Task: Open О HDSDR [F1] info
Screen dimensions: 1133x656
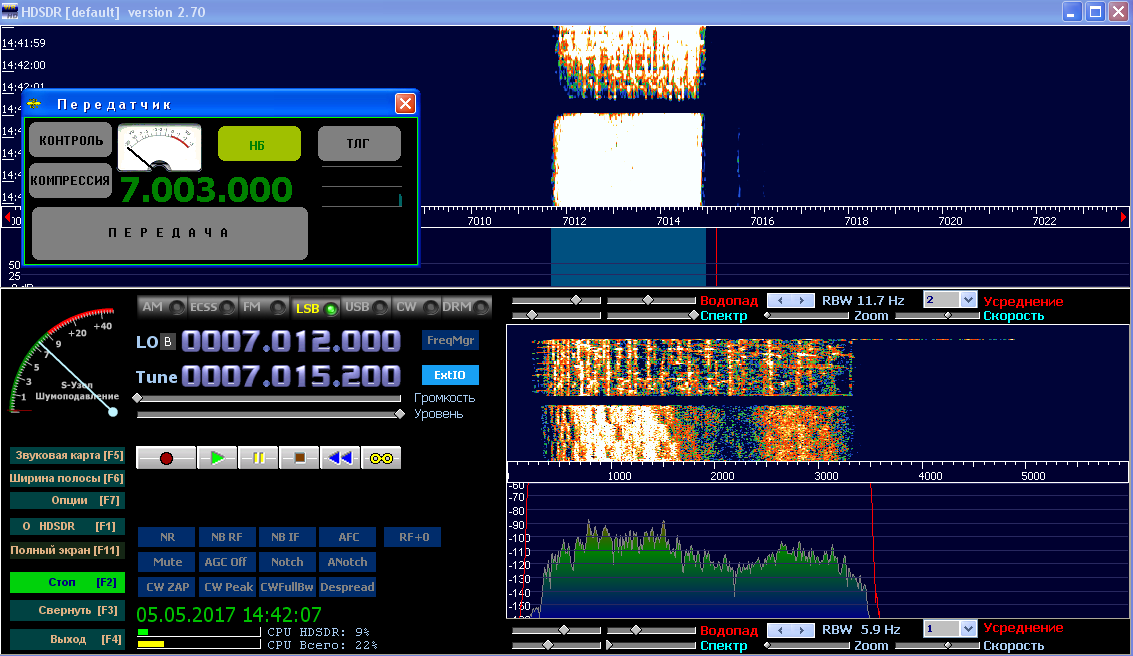Action: (x=67, y=526)
